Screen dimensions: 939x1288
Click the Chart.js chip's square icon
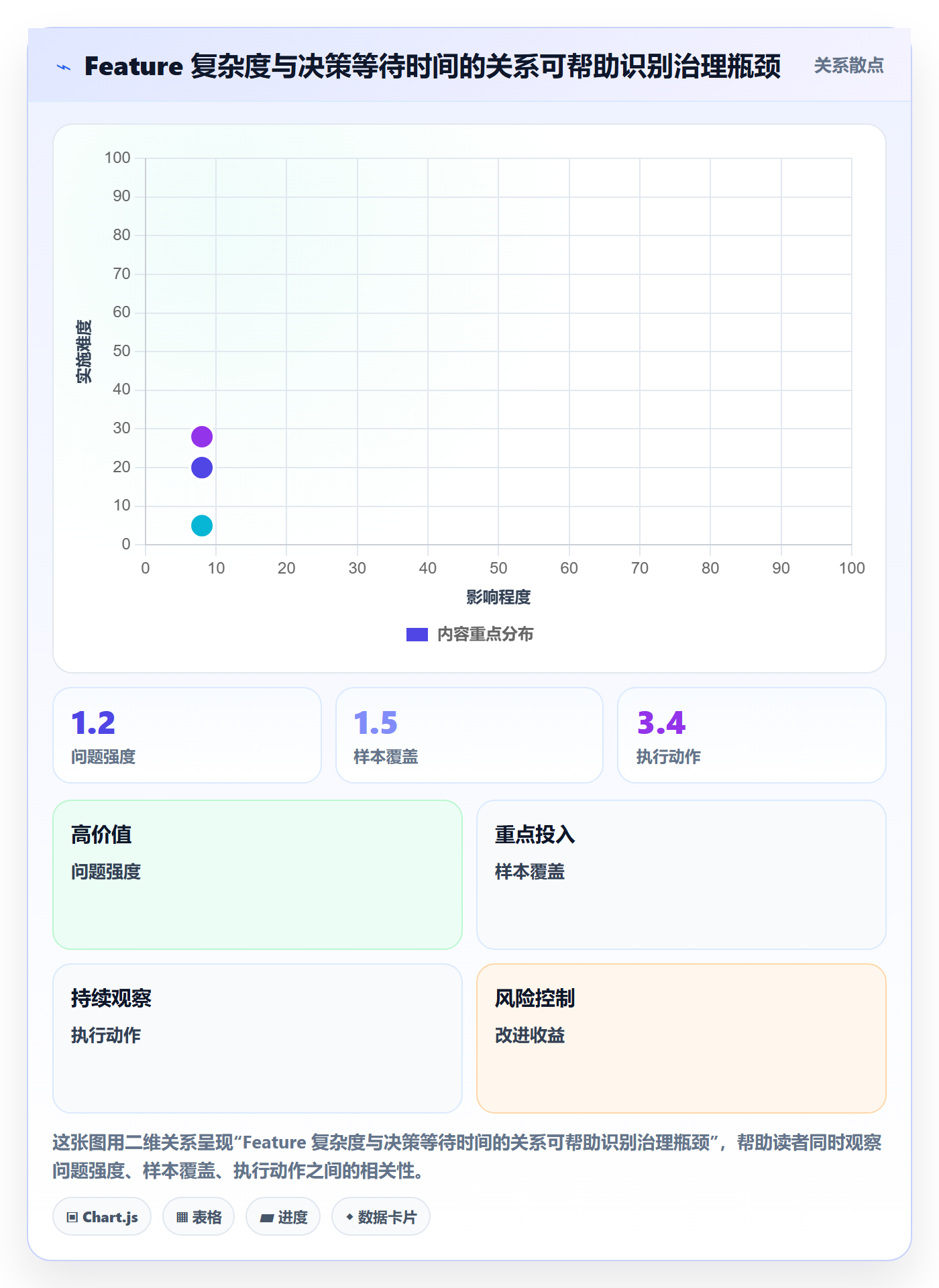(x=72, y=1218)
